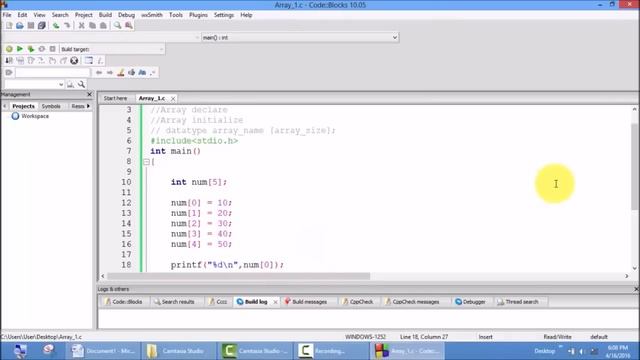The height and width of the screenshot is (360, 640).
Task: Open the wxSmith menu
Action: click(x=152, y=15)
